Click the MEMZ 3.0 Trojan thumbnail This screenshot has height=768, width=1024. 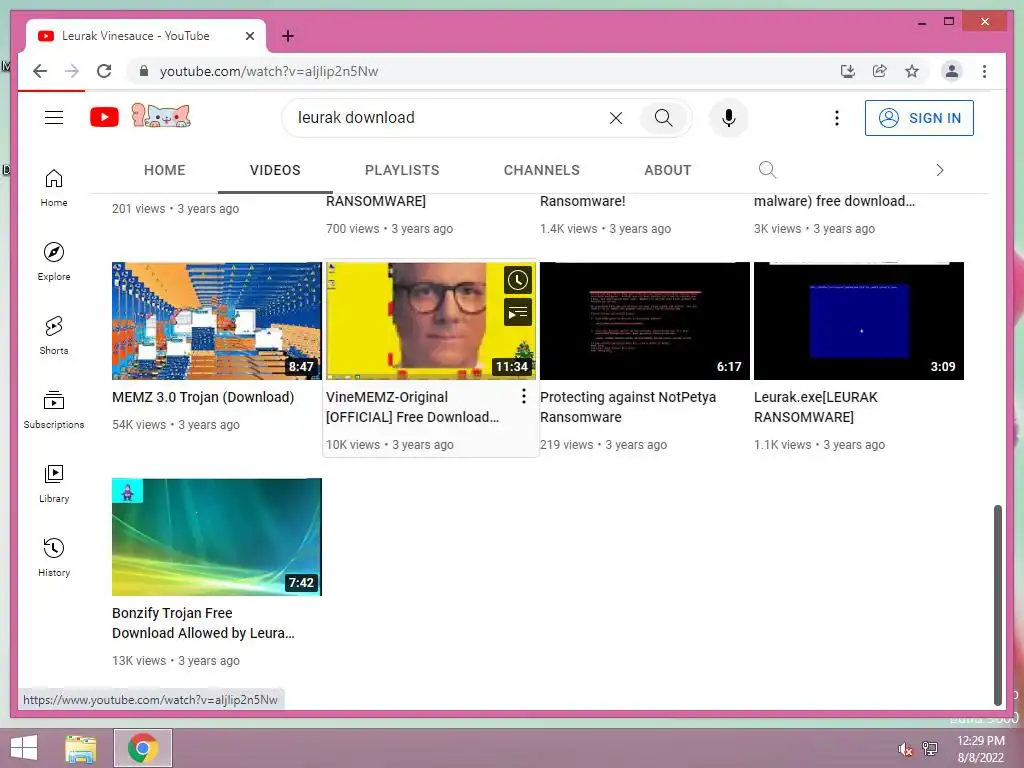click(217, 321)
